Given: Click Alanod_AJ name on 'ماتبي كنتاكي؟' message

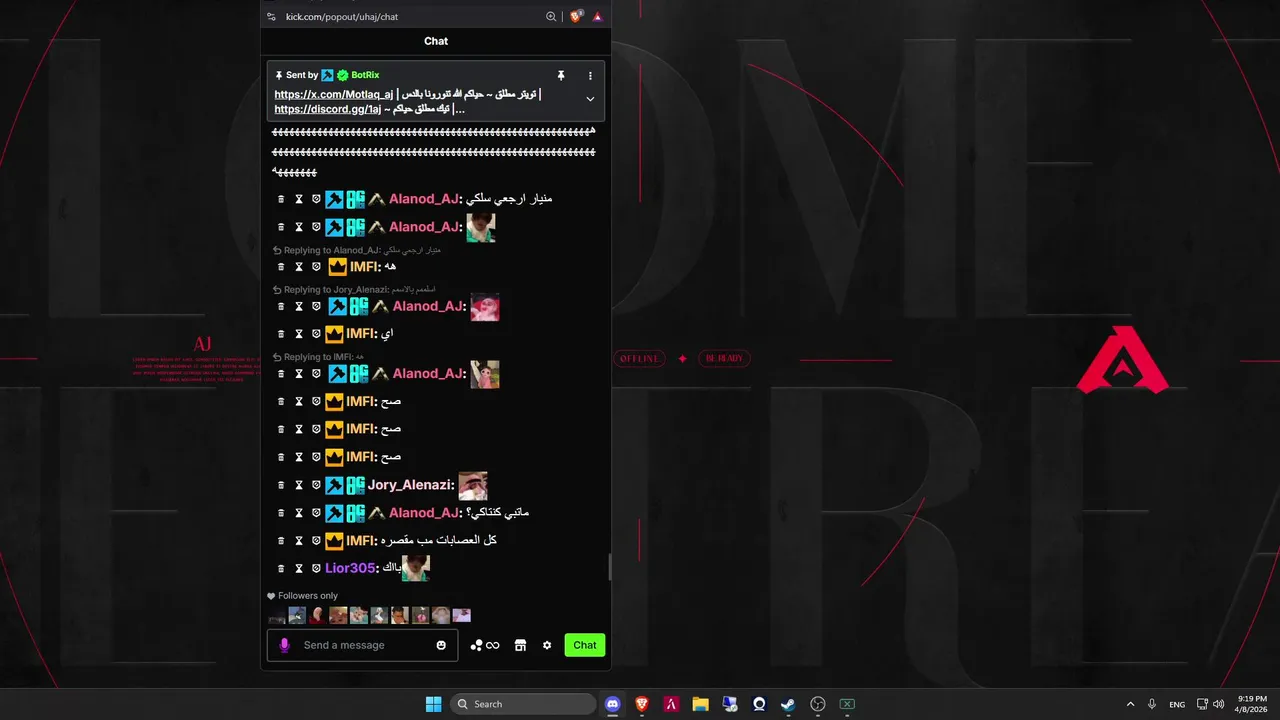Looking at the screenshot, I should [x=425, y=513].
